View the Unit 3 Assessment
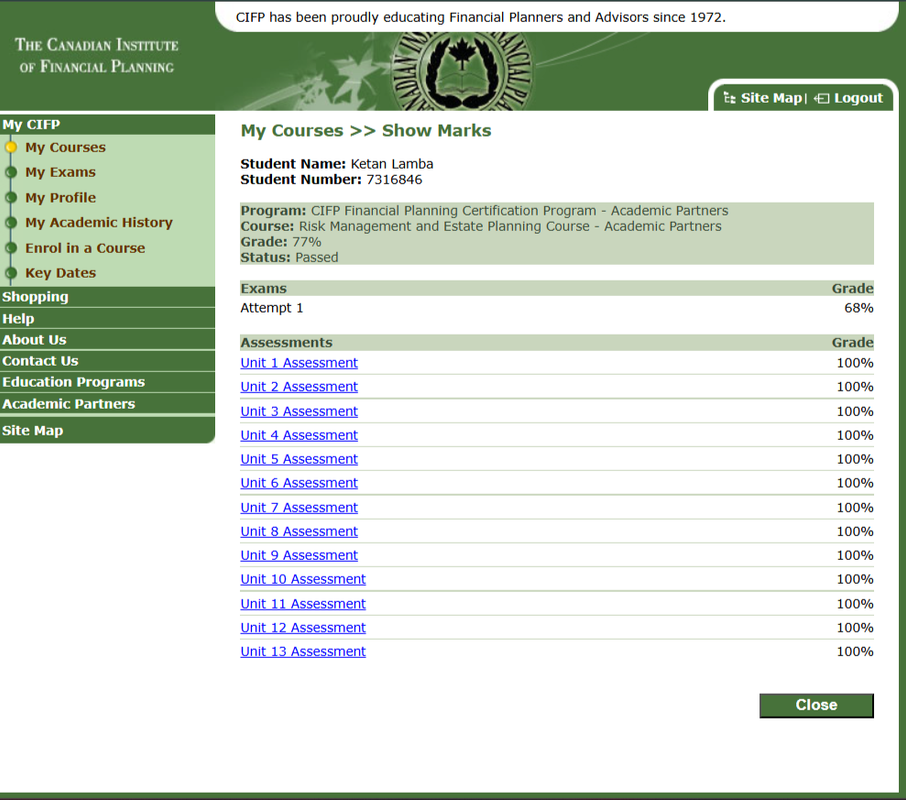Viewport: 906px width, 800px height. pyautogui.click(x=299, y=411)
